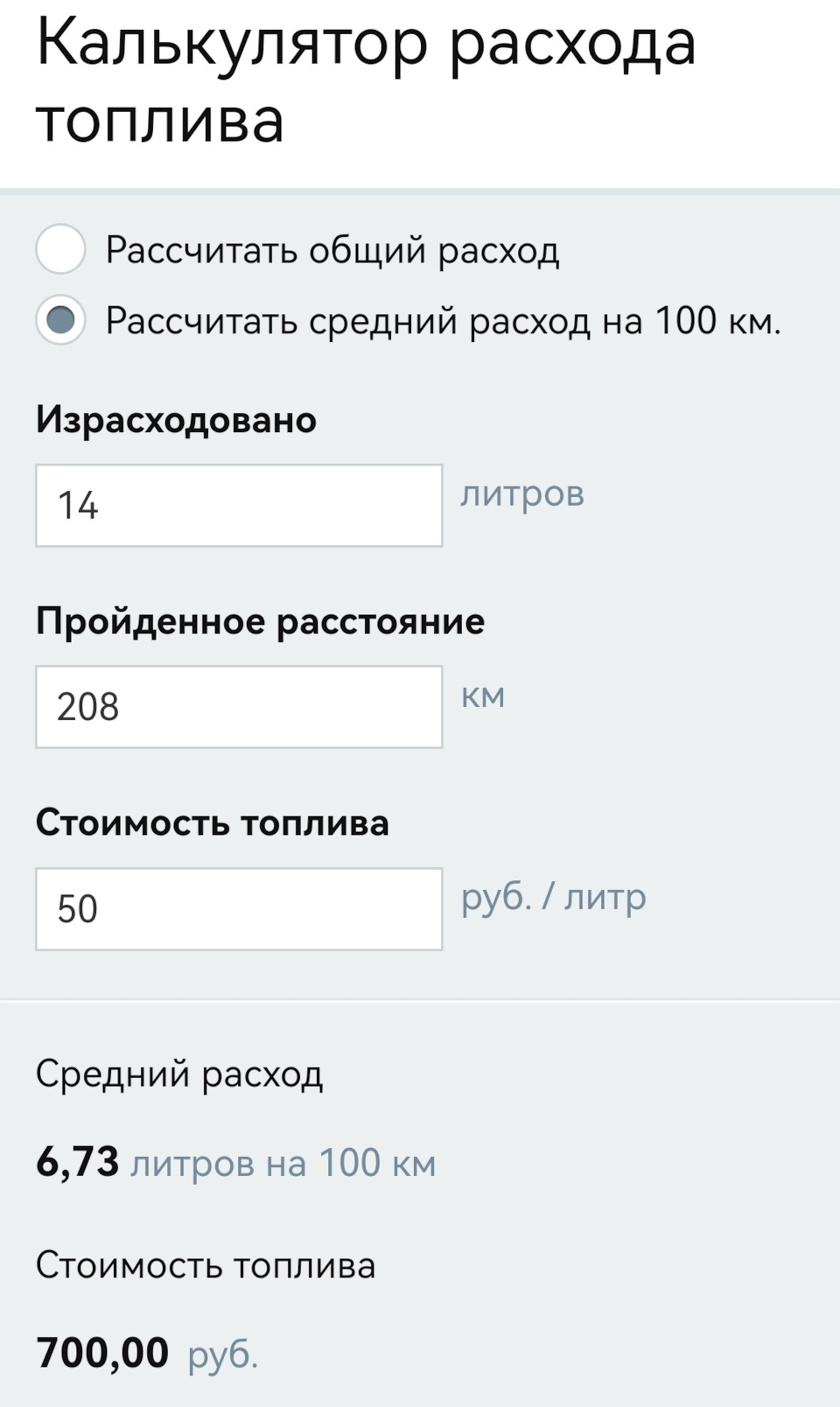Click the bold "Стоимость топлива" input field label
The height and width of the screenshot is (1407, 840).
[212, 822]
